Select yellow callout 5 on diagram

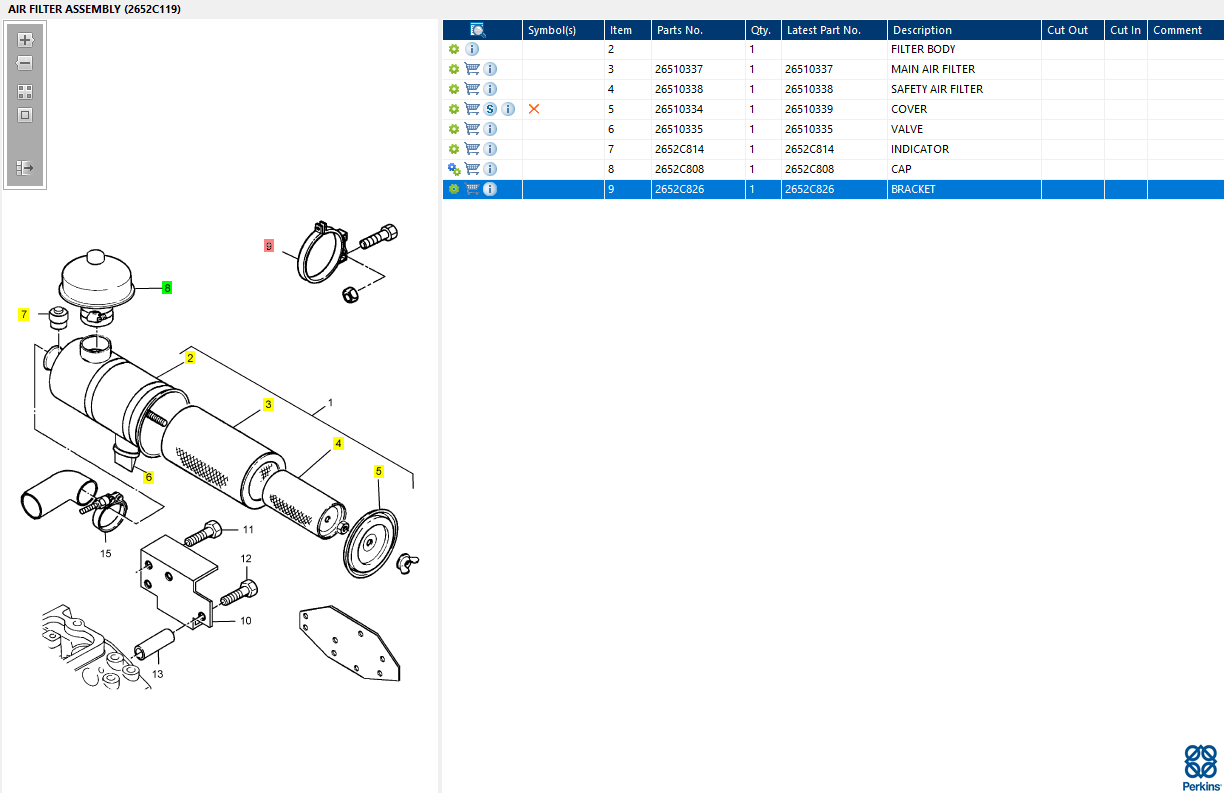(379, 471)
